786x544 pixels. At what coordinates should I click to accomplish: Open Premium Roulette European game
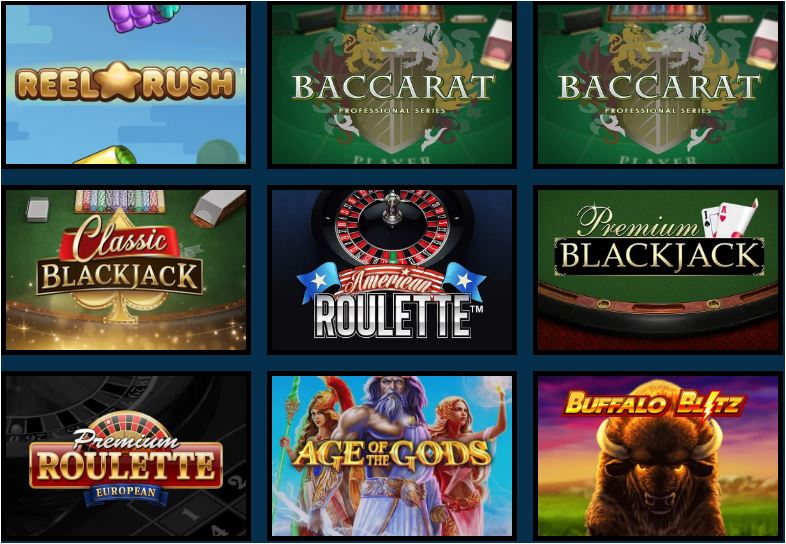pos(126,456)
